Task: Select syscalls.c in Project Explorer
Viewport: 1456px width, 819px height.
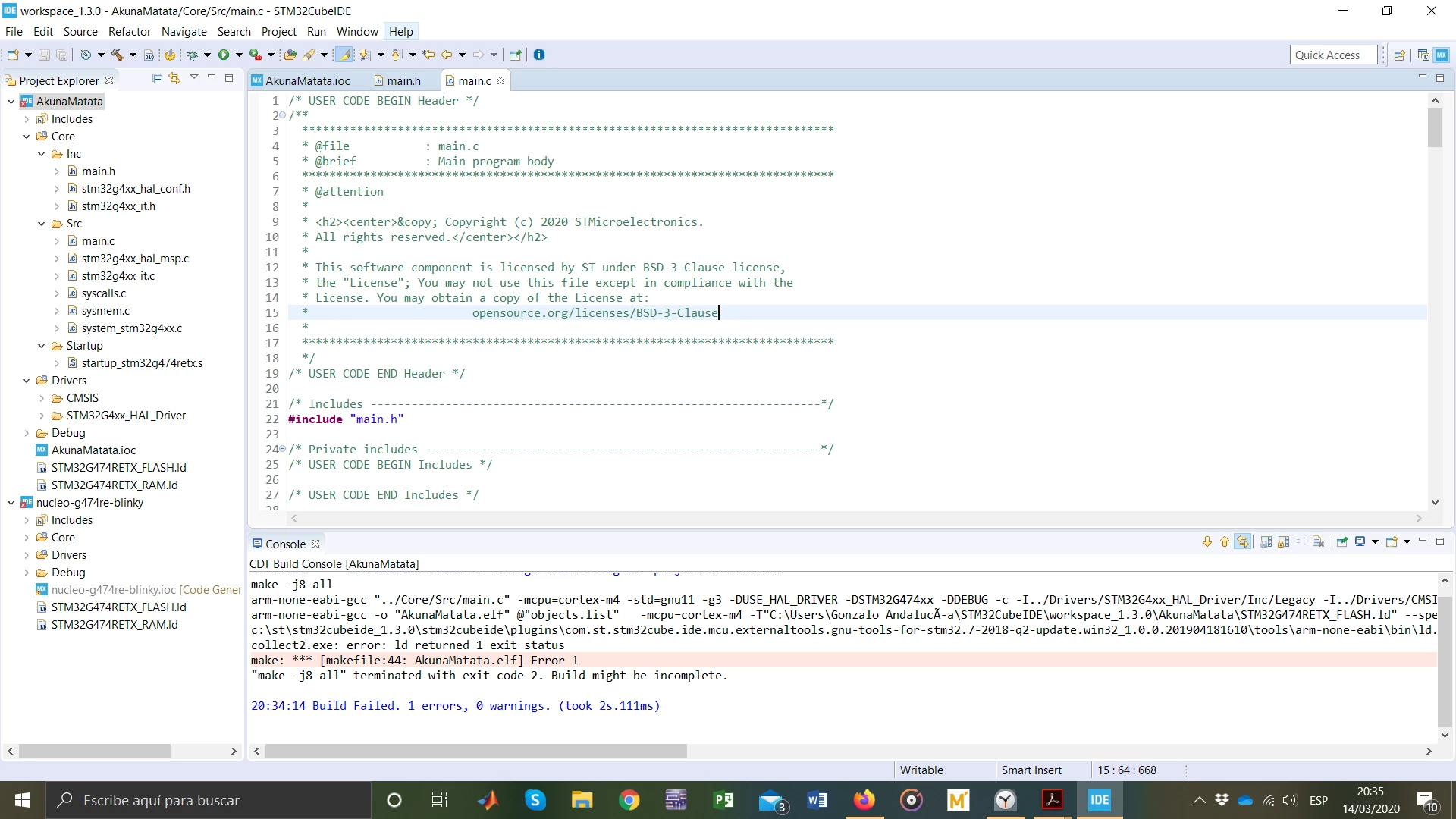Action: click(104, 293)
